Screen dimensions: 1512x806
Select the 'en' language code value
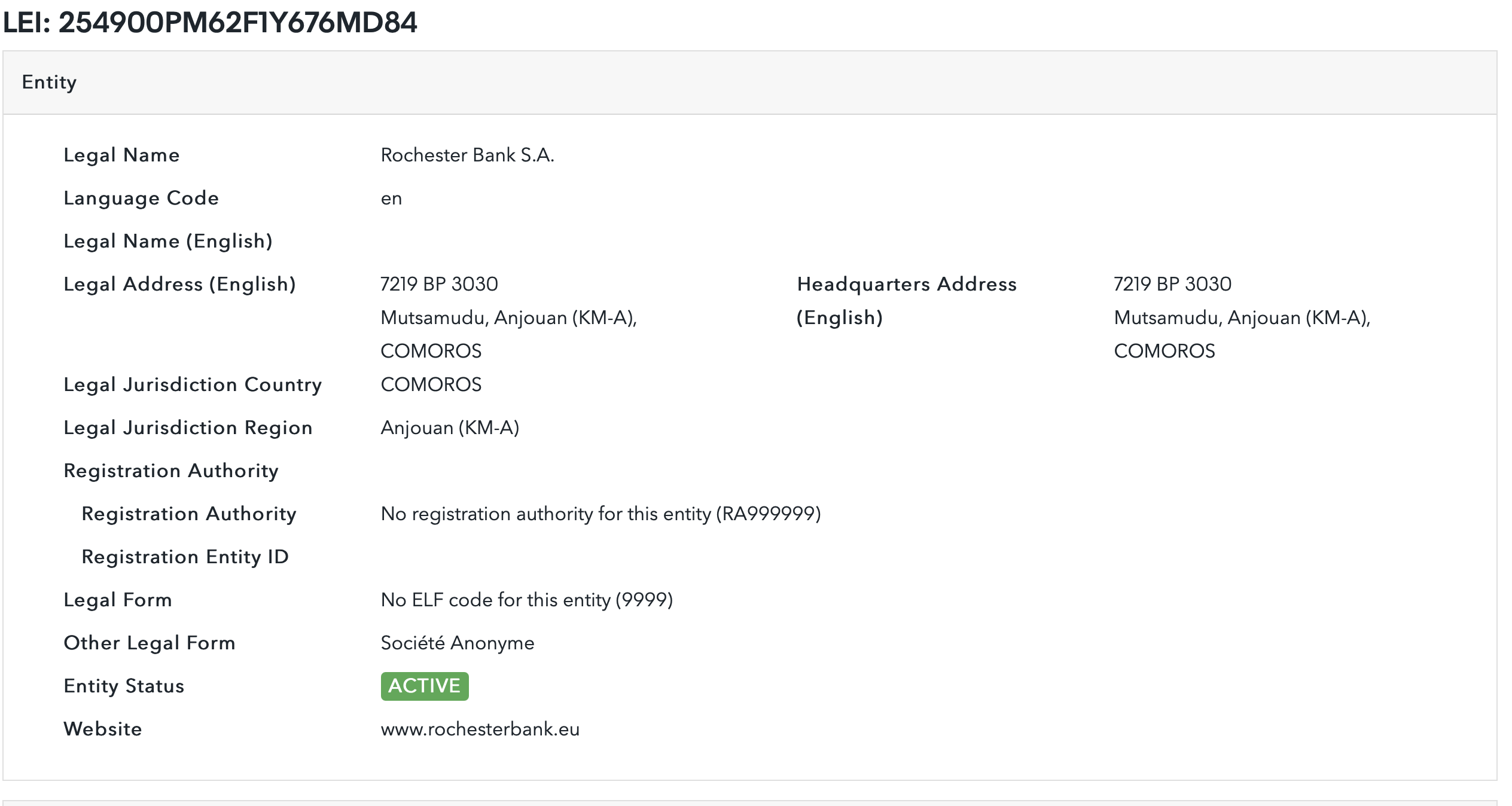pyautogui.click(x=391, y=198)
